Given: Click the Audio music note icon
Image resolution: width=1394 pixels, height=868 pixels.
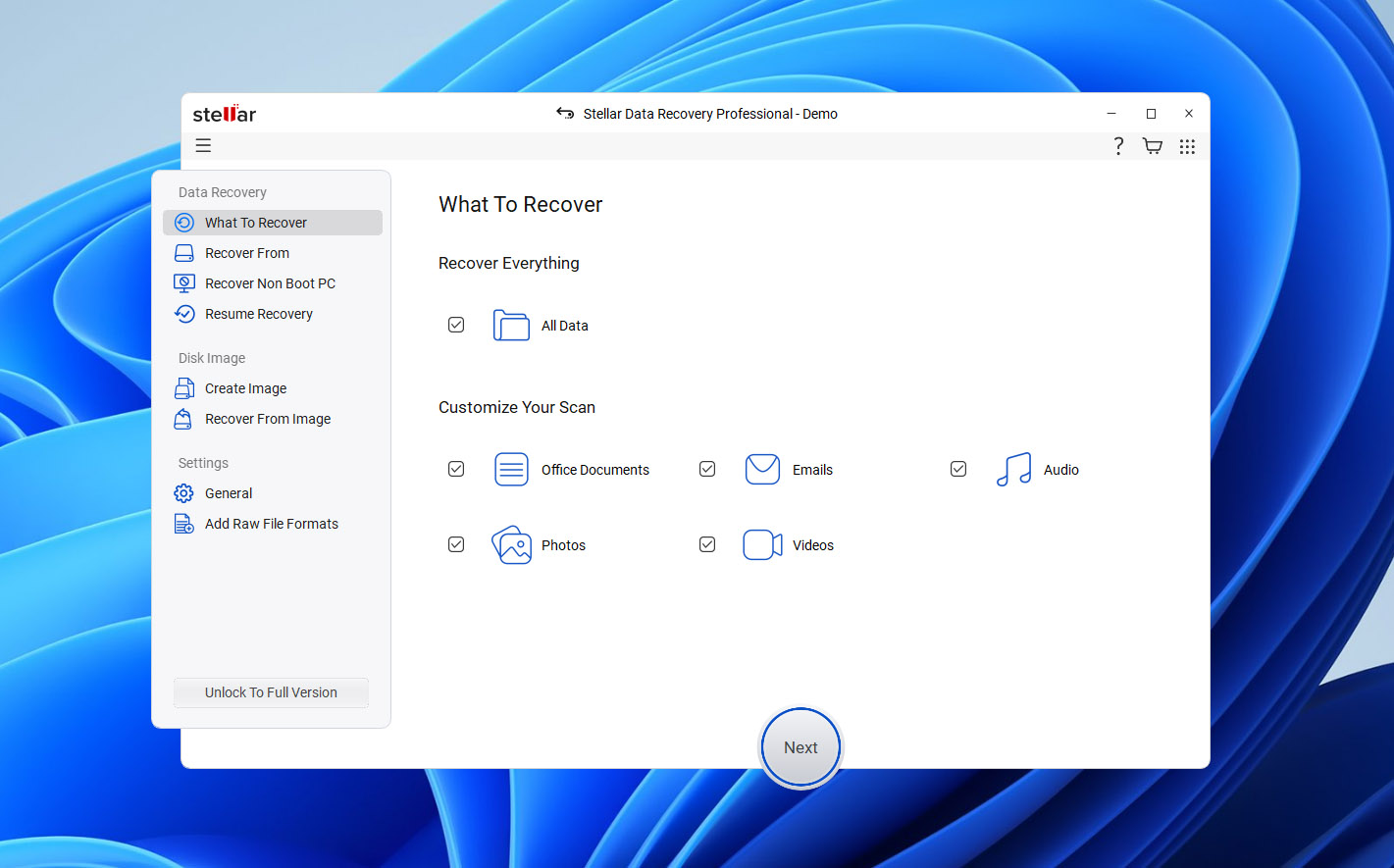Looking at the screenshot, I should [x=1013, y=470].
